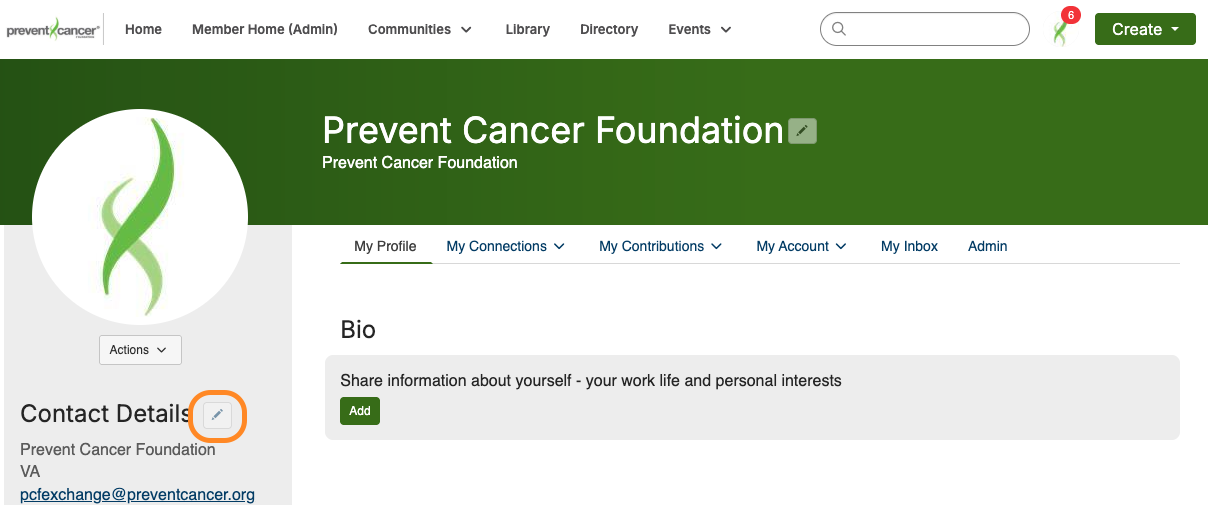1208x505 pixels.
Task: Edit the profile name pencil icon
Action: (x=802, y=131)
